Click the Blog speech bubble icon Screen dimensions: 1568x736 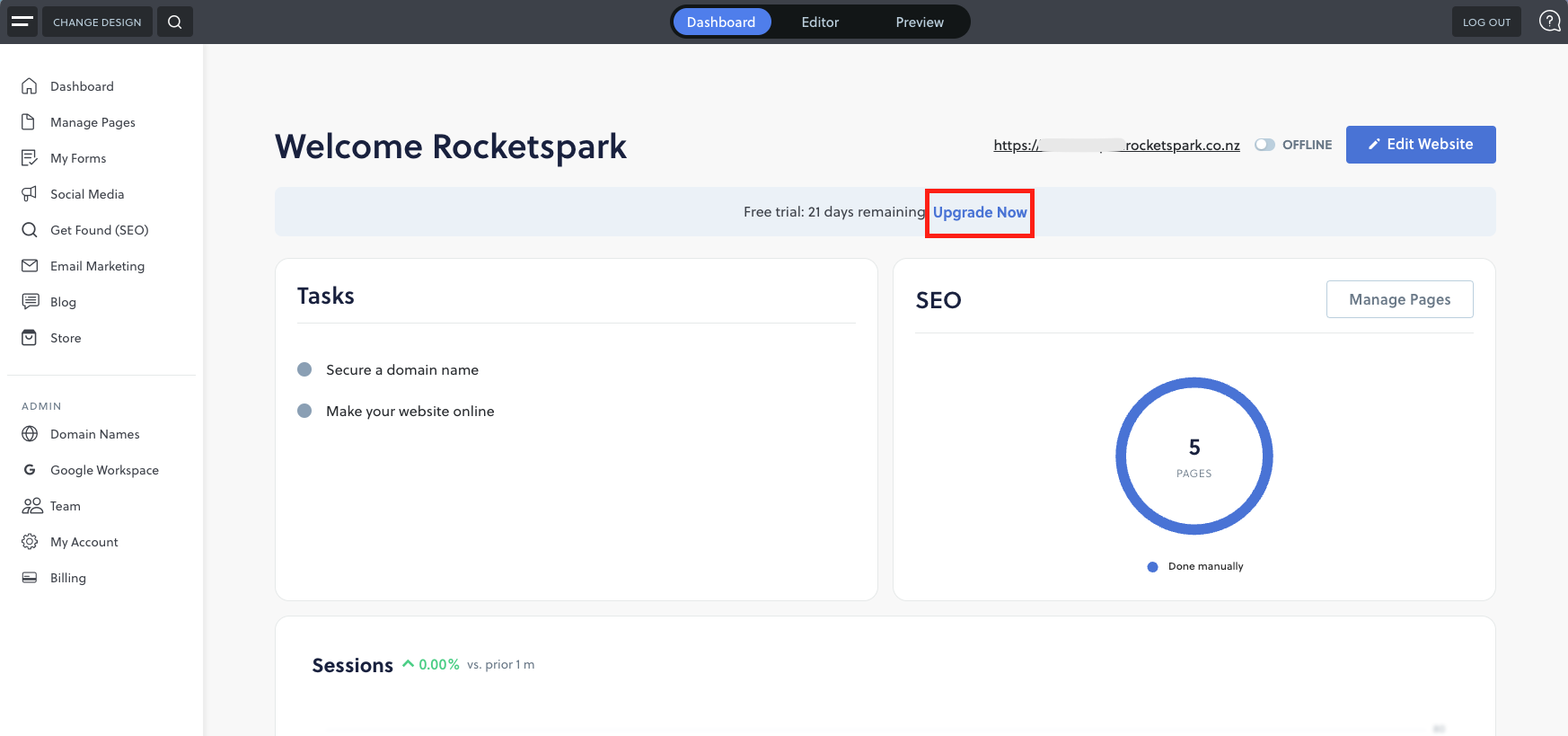[30, 302]
